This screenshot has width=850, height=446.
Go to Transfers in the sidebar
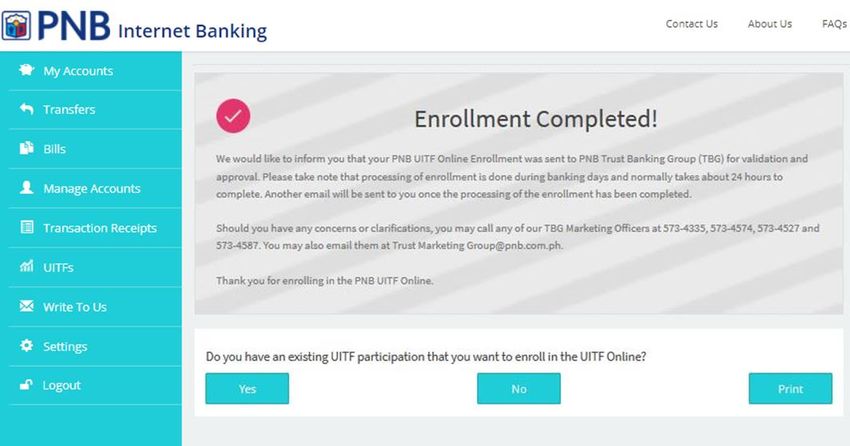pos(94,109)
